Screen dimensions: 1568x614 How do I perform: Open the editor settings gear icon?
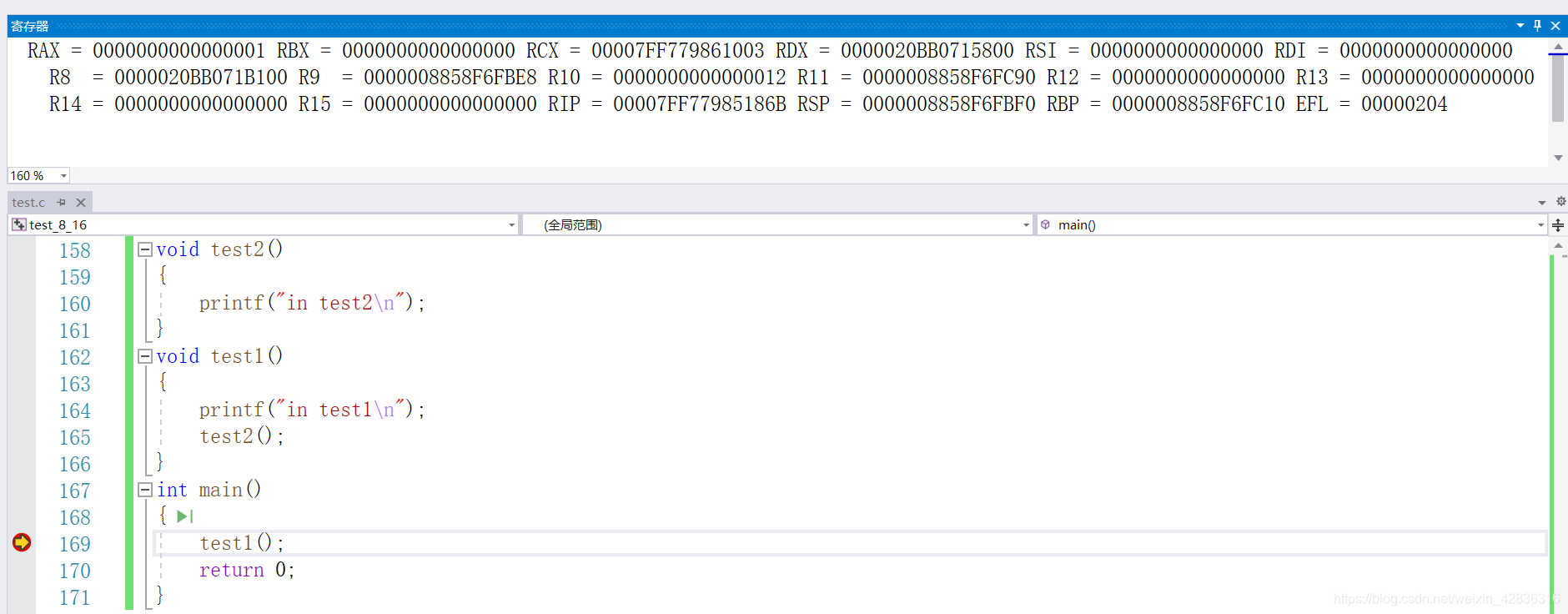[1560, 201]
